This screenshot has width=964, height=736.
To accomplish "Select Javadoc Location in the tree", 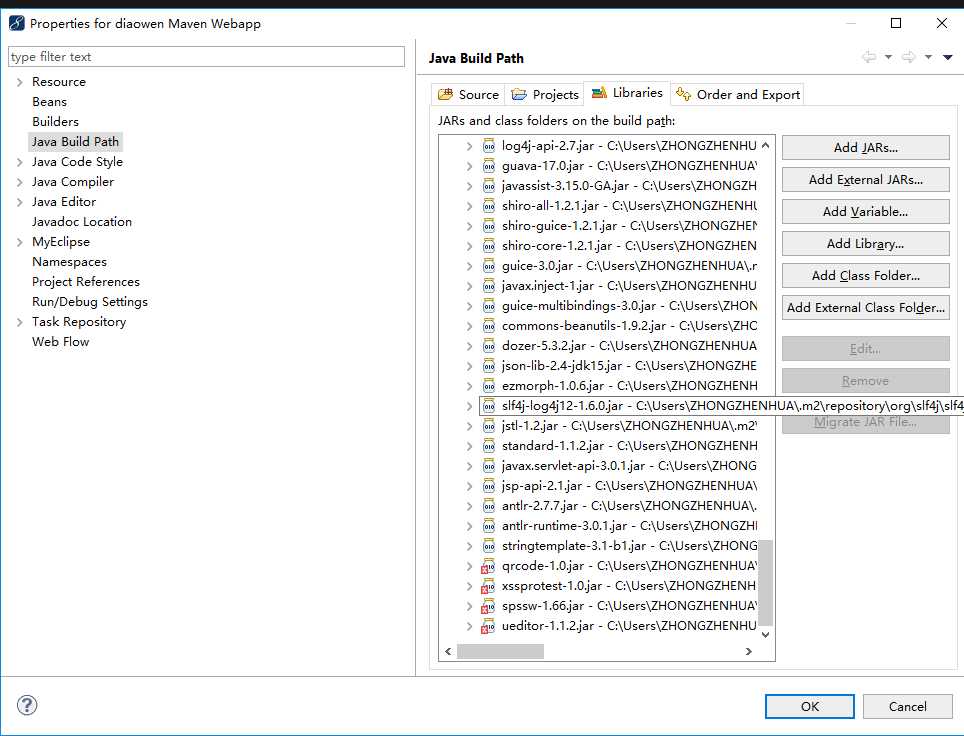I will coord(82,222).
